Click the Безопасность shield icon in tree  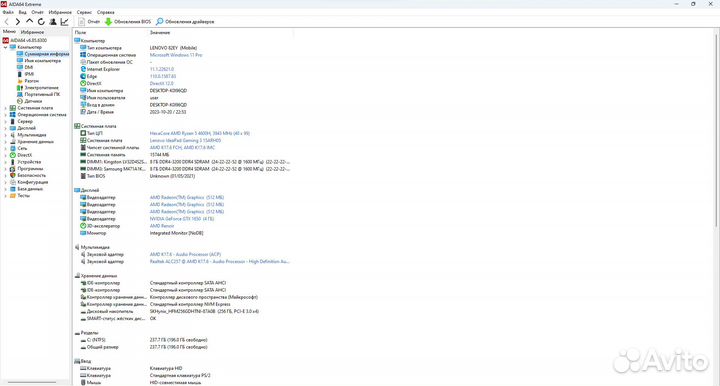(x=13, y=175)
